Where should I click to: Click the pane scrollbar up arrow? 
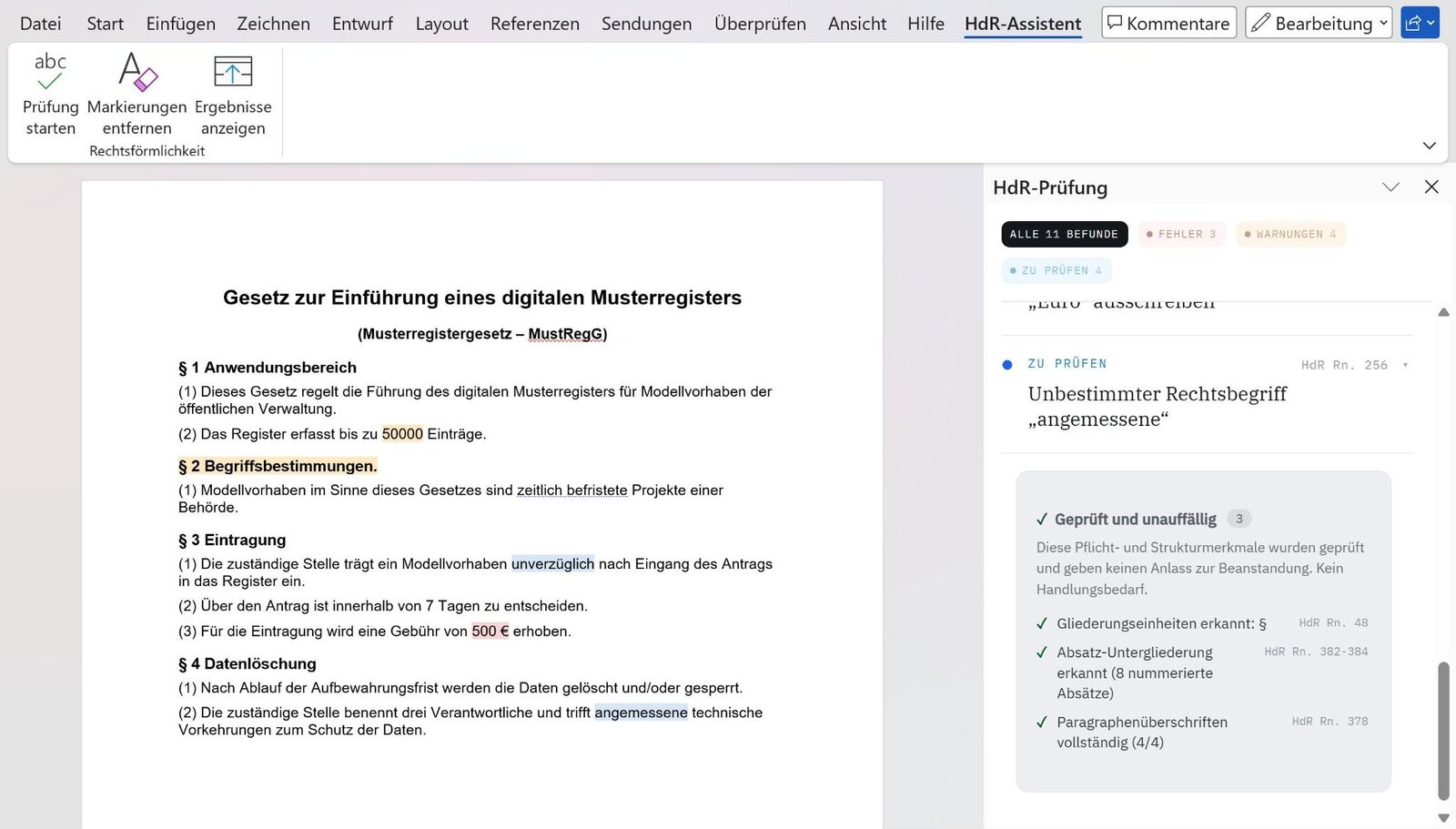pos(1443,312)
